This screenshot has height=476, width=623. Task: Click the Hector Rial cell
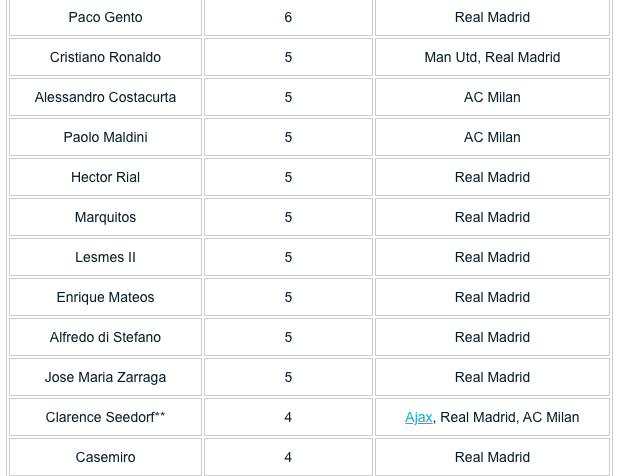coord(105,177)
